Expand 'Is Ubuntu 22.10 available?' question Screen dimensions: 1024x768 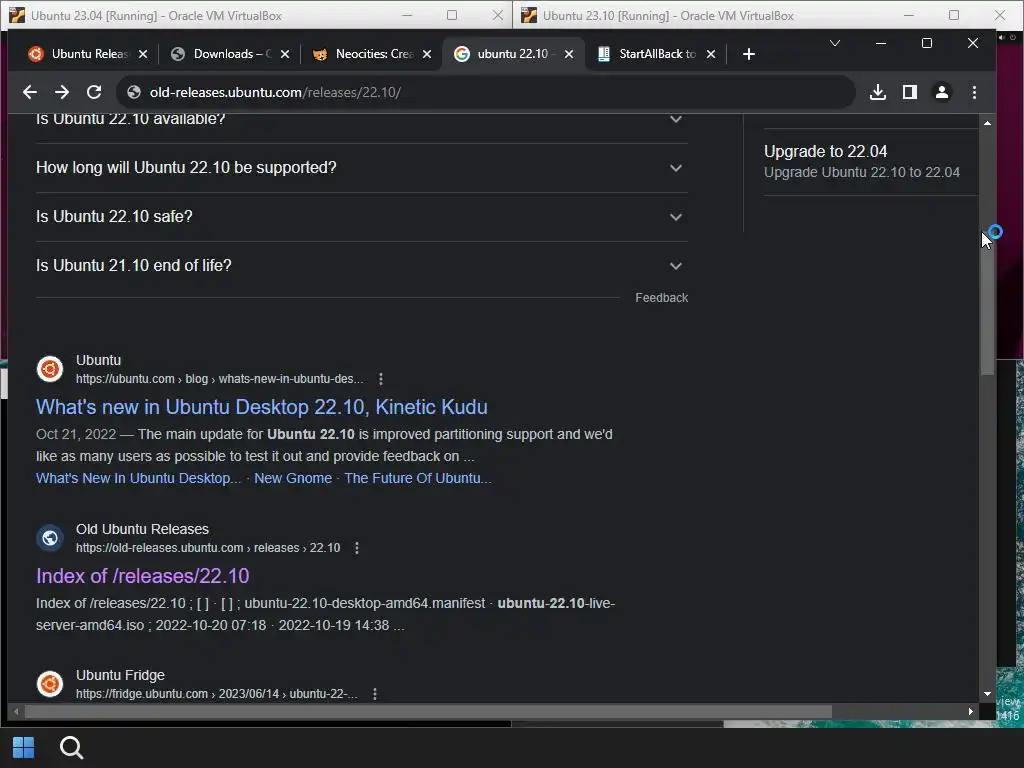click(361, 120)
